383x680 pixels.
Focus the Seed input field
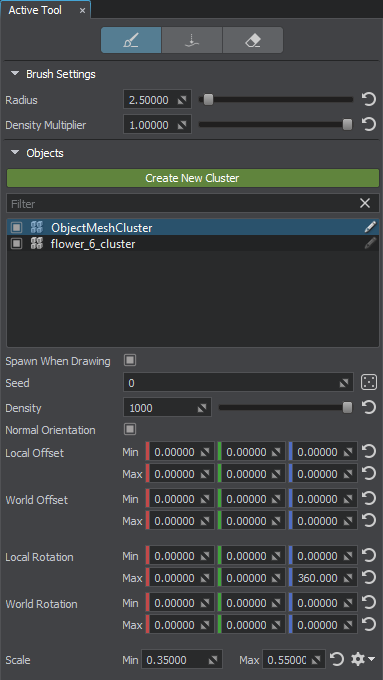(x=238, y=382)
